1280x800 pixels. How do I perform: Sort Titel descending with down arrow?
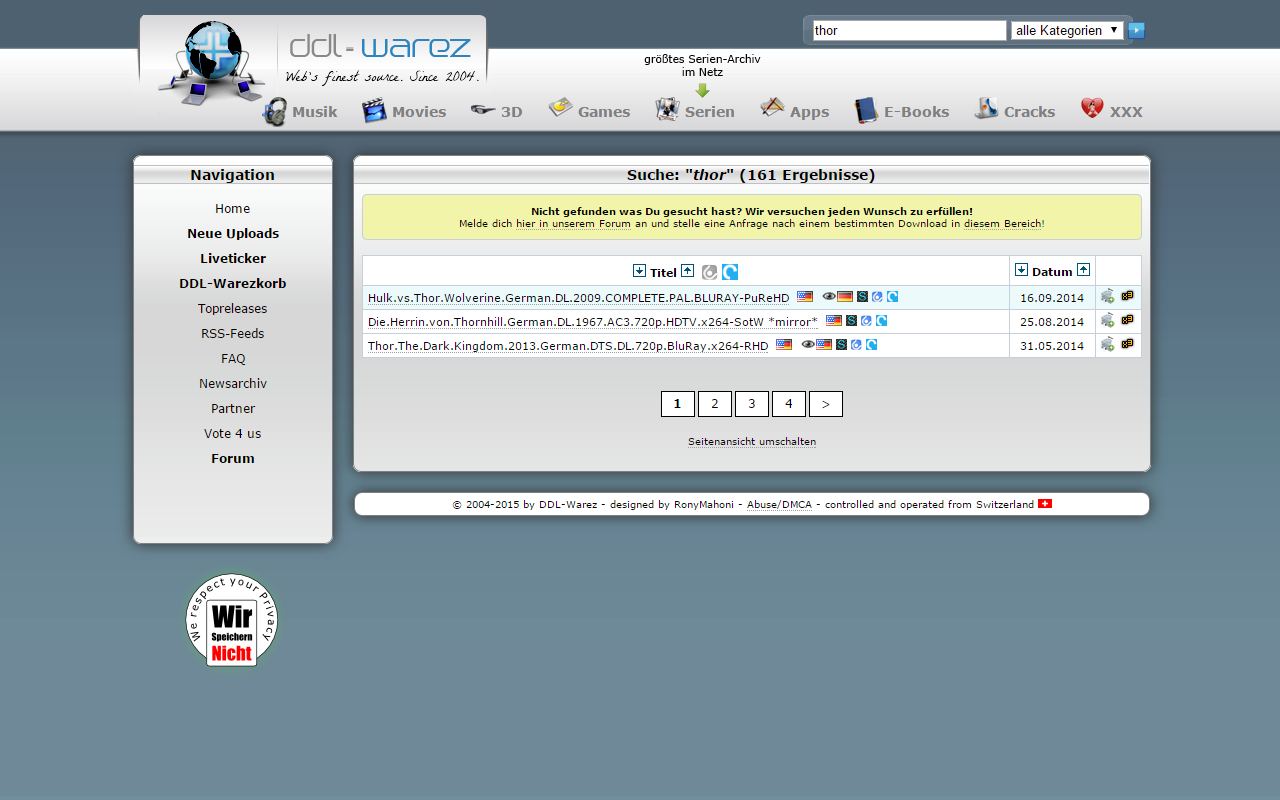[639, 271]
